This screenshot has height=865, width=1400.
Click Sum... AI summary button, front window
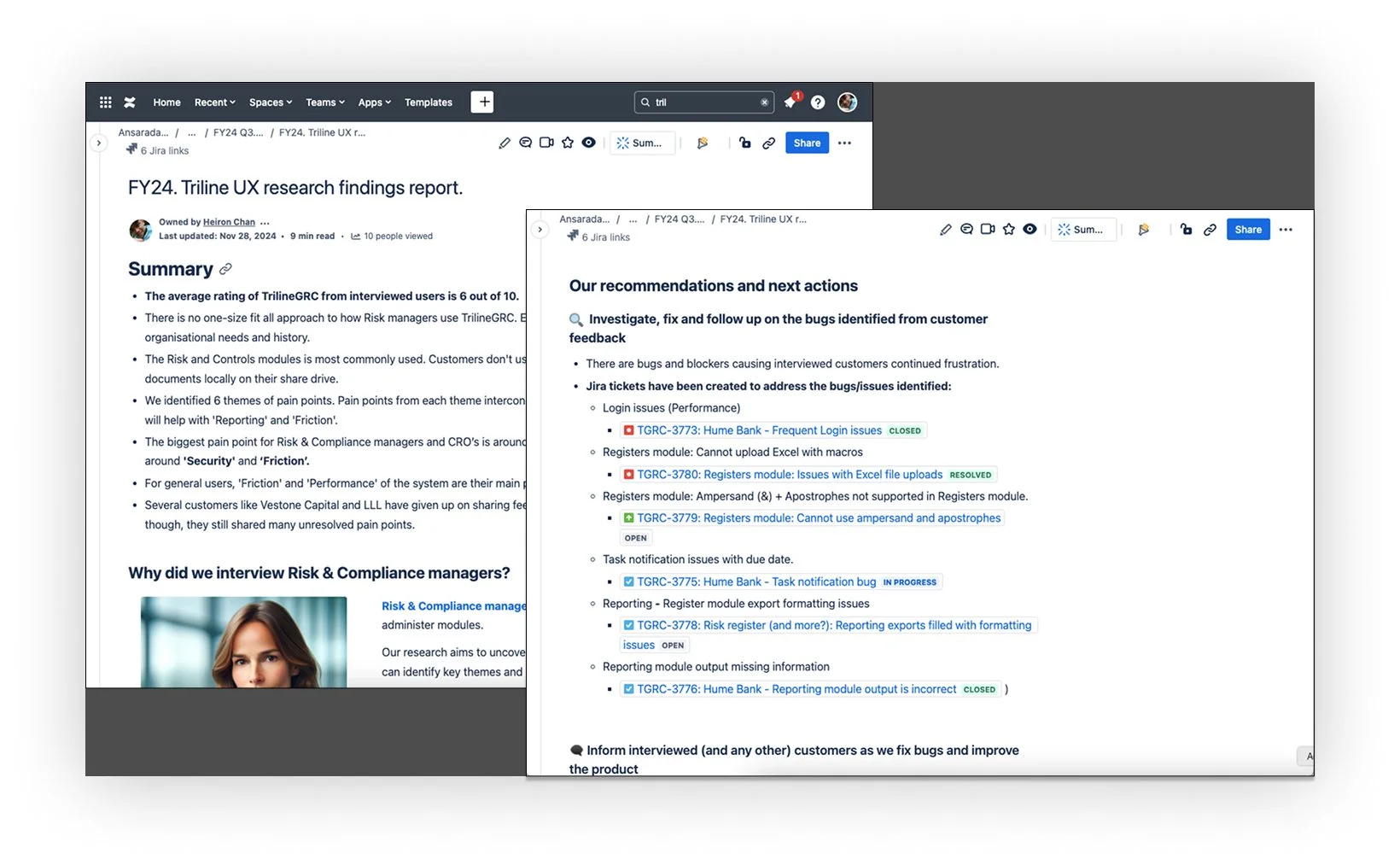(x=1084, y=230)
